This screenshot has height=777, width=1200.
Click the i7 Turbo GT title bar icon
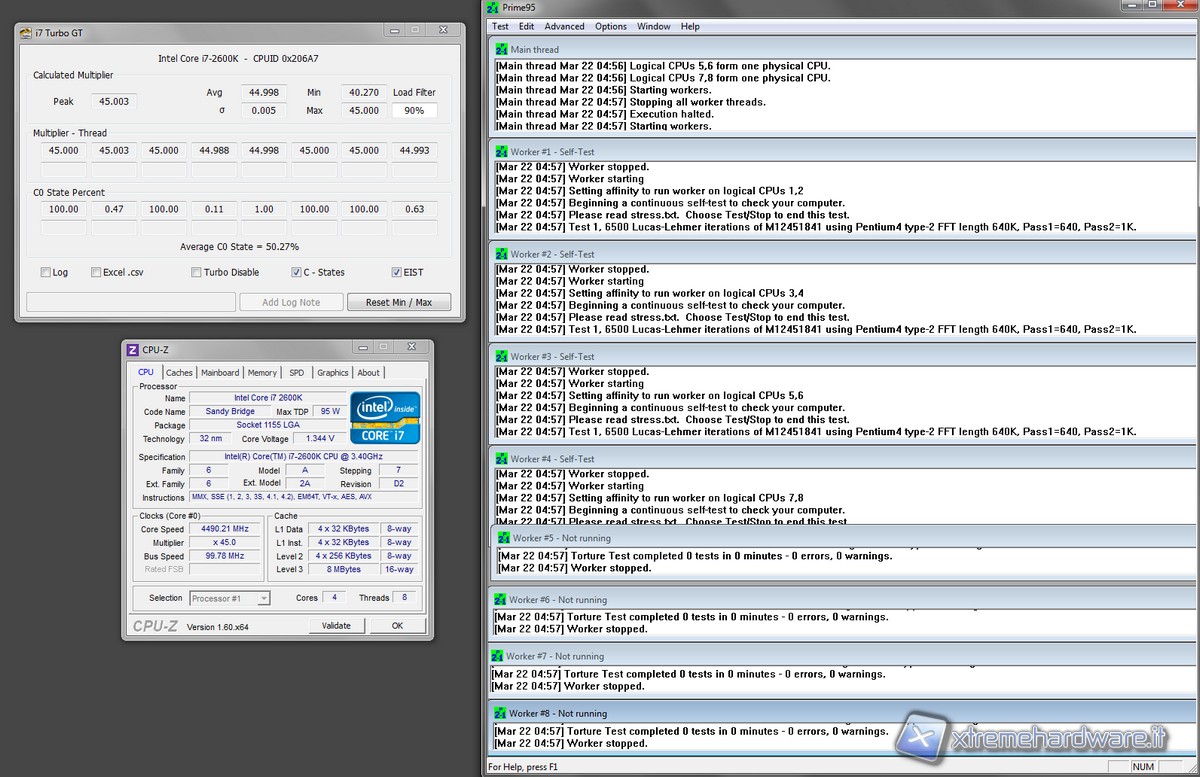click(26, 33)
